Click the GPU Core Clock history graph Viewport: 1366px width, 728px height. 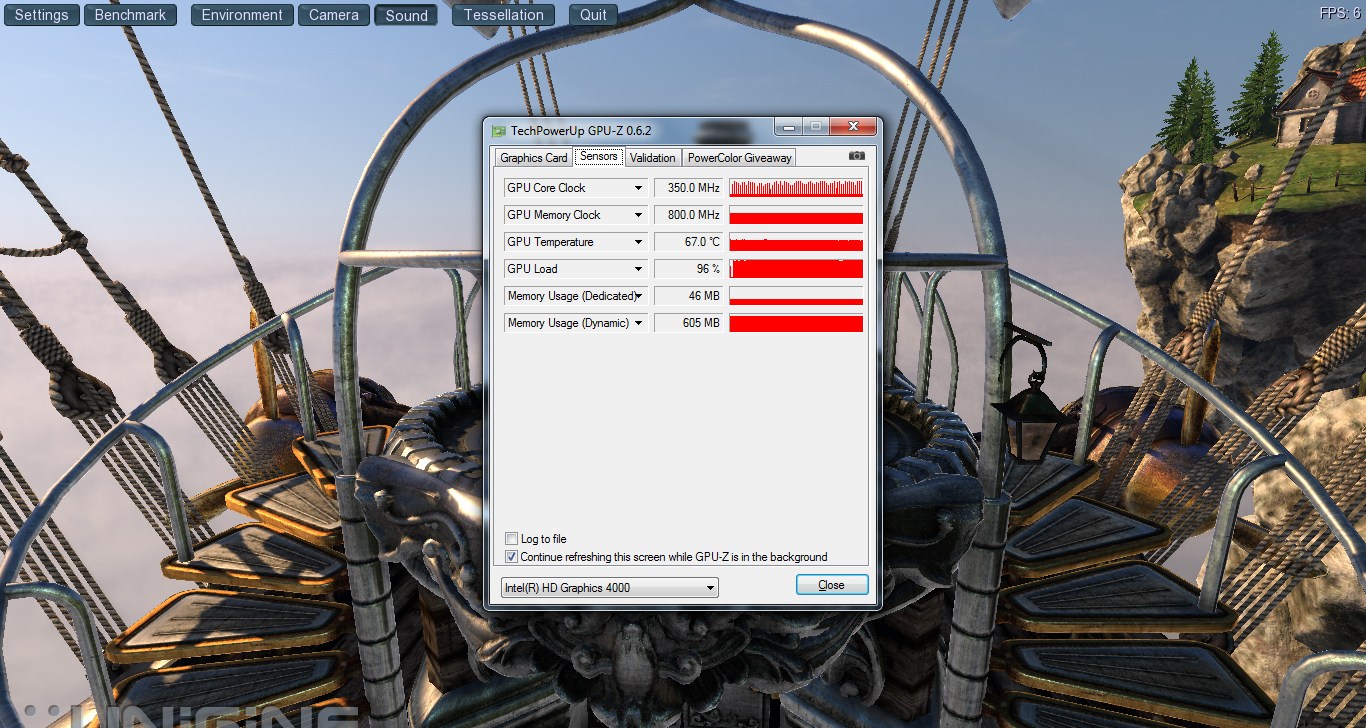796,188
